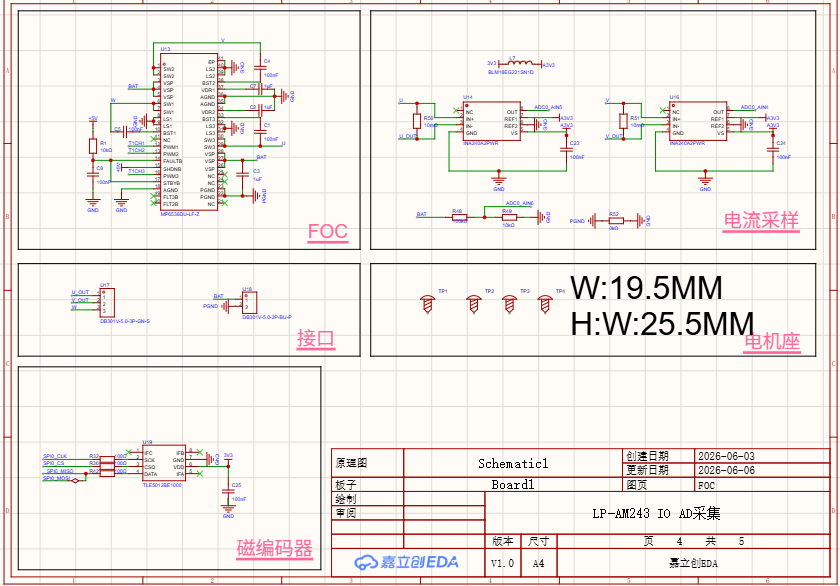This screenshot has height=586, width=840.
Task: Select capacitor C1 symbol
Action: [x=260, y=132]
